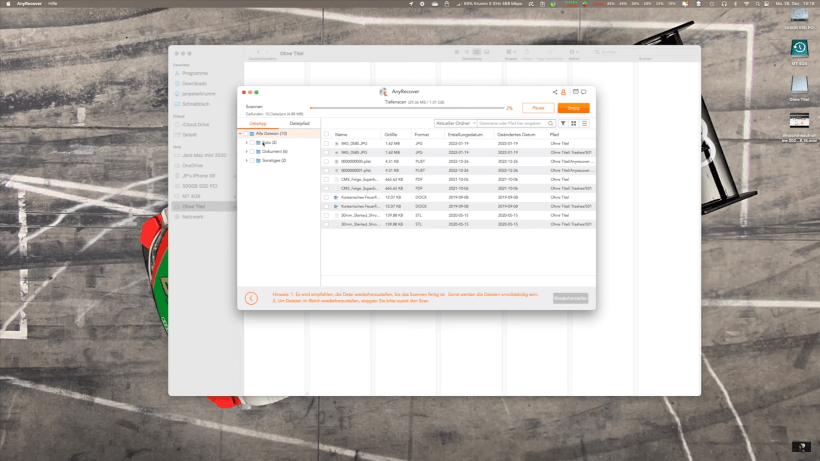
Task: Select 500GB SSD PCI in Finder sidebar
Action: click(199, 186)
